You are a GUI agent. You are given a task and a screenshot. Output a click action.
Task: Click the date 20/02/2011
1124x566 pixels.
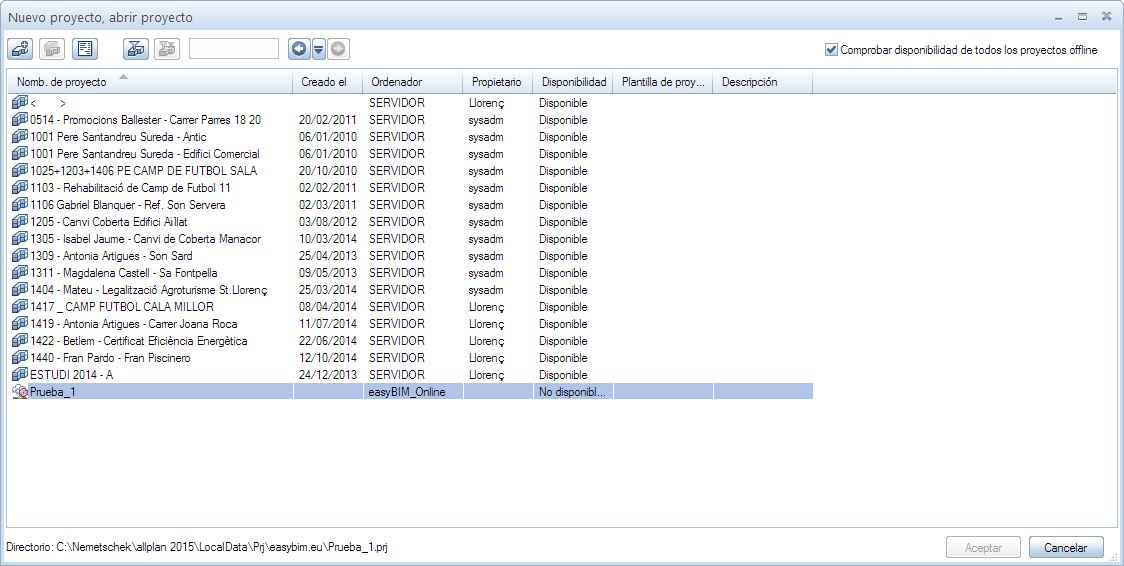point(328,120)
